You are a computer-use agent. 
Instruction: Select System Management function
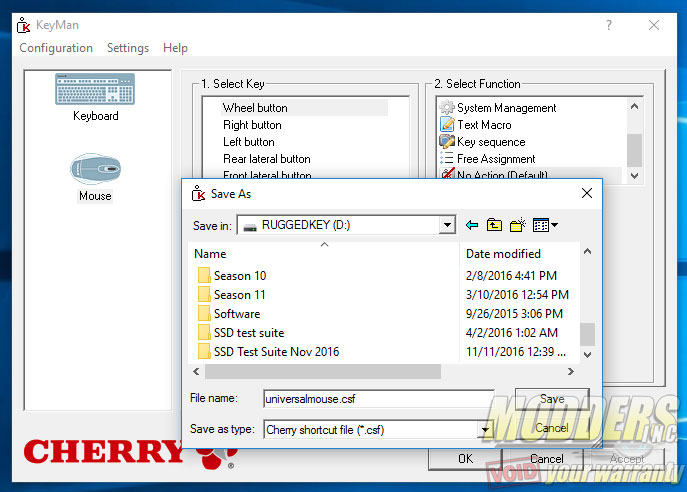click(x=506, y=108)
